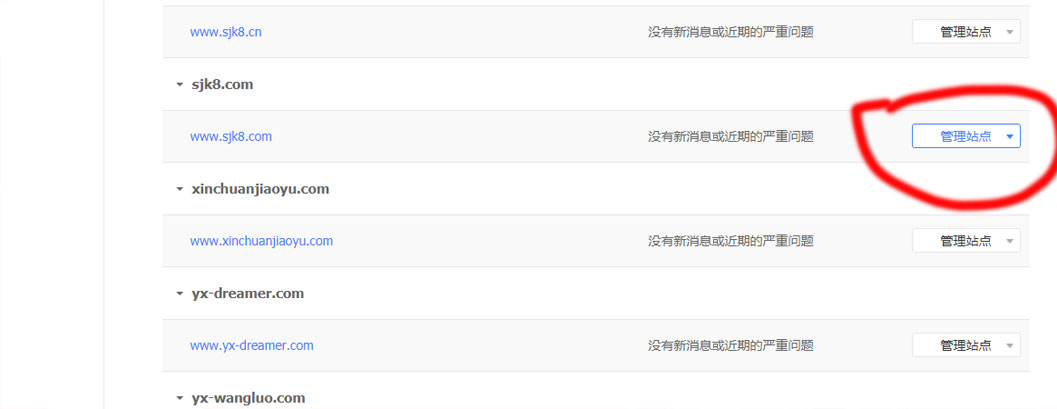The height and width of the screenshot is (409, 1057).
Task: Click 管理站点 button for www.yx-dreamer.com
Action: [x=965, y=346]
